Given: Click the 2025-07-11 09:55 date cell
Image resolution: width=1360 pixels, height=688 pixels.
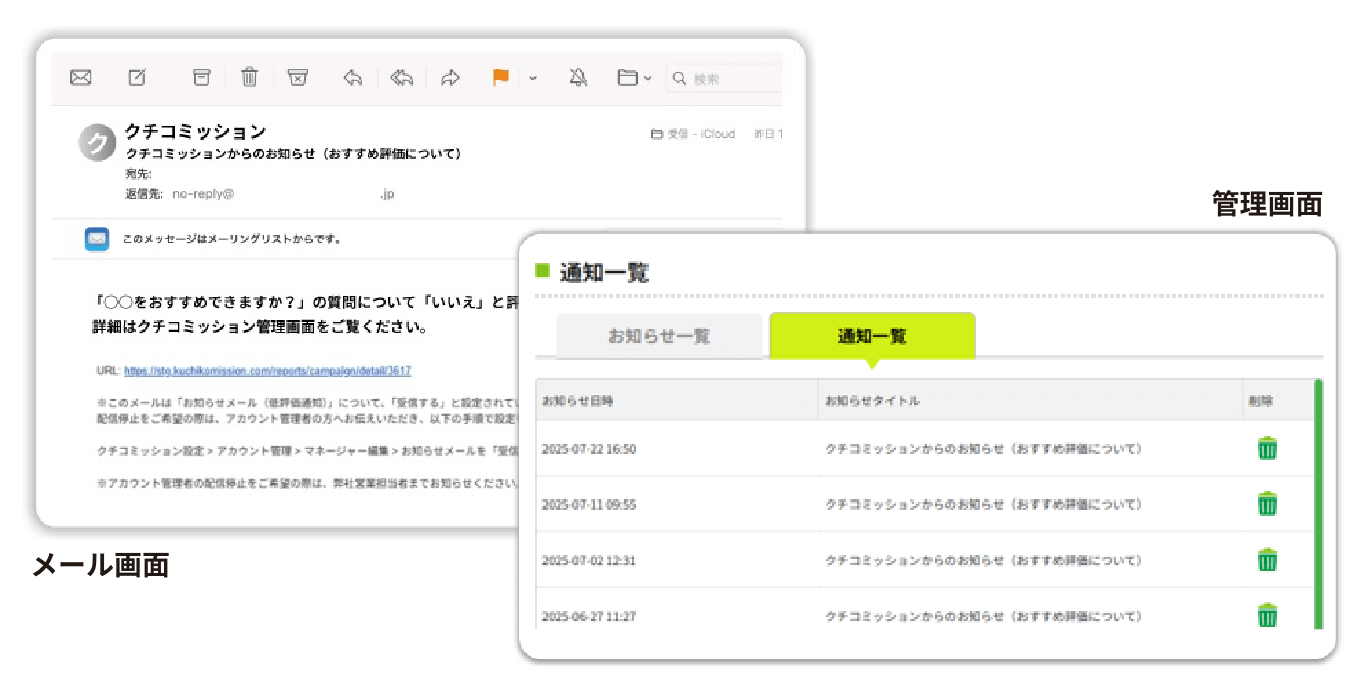Looking at the screenshot, I should click(x=588, y=505).
